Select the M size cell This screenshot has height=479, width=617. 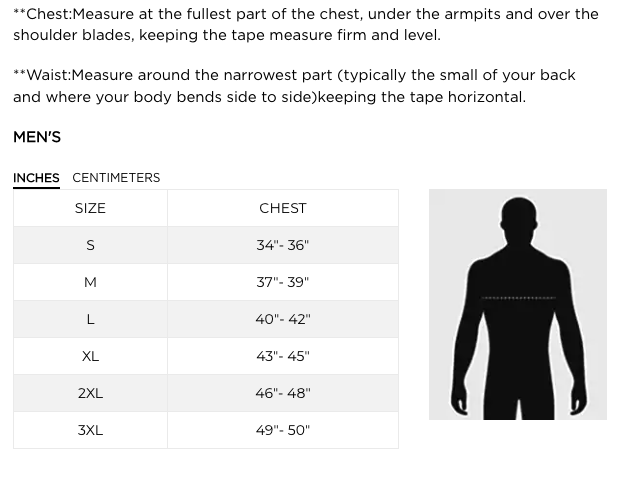coord(90,282)
